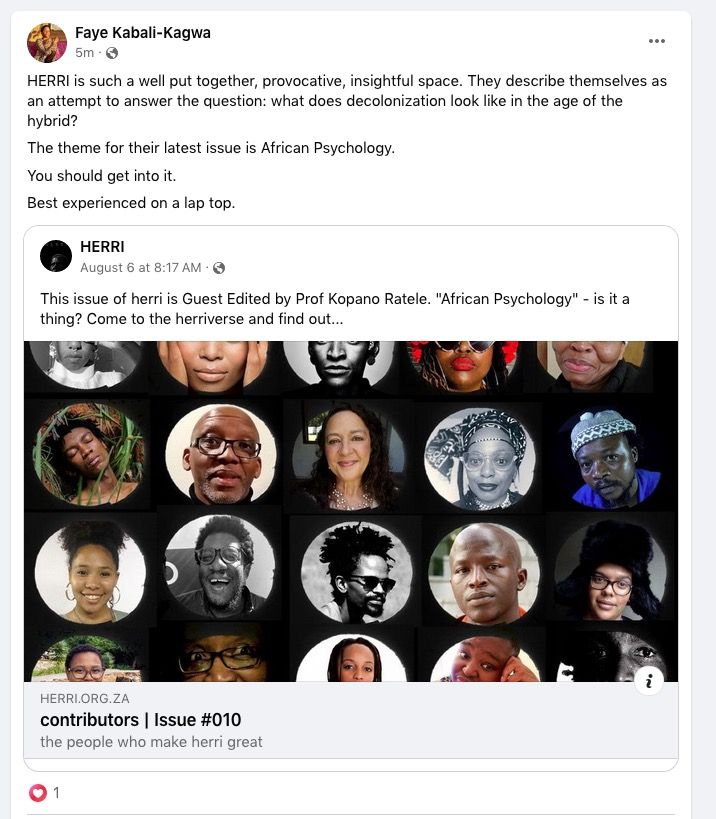The image size is (716, 819).
Task: Open Faye Kabali-Kagwa's profile name link
Action: (x=143, y=33)
